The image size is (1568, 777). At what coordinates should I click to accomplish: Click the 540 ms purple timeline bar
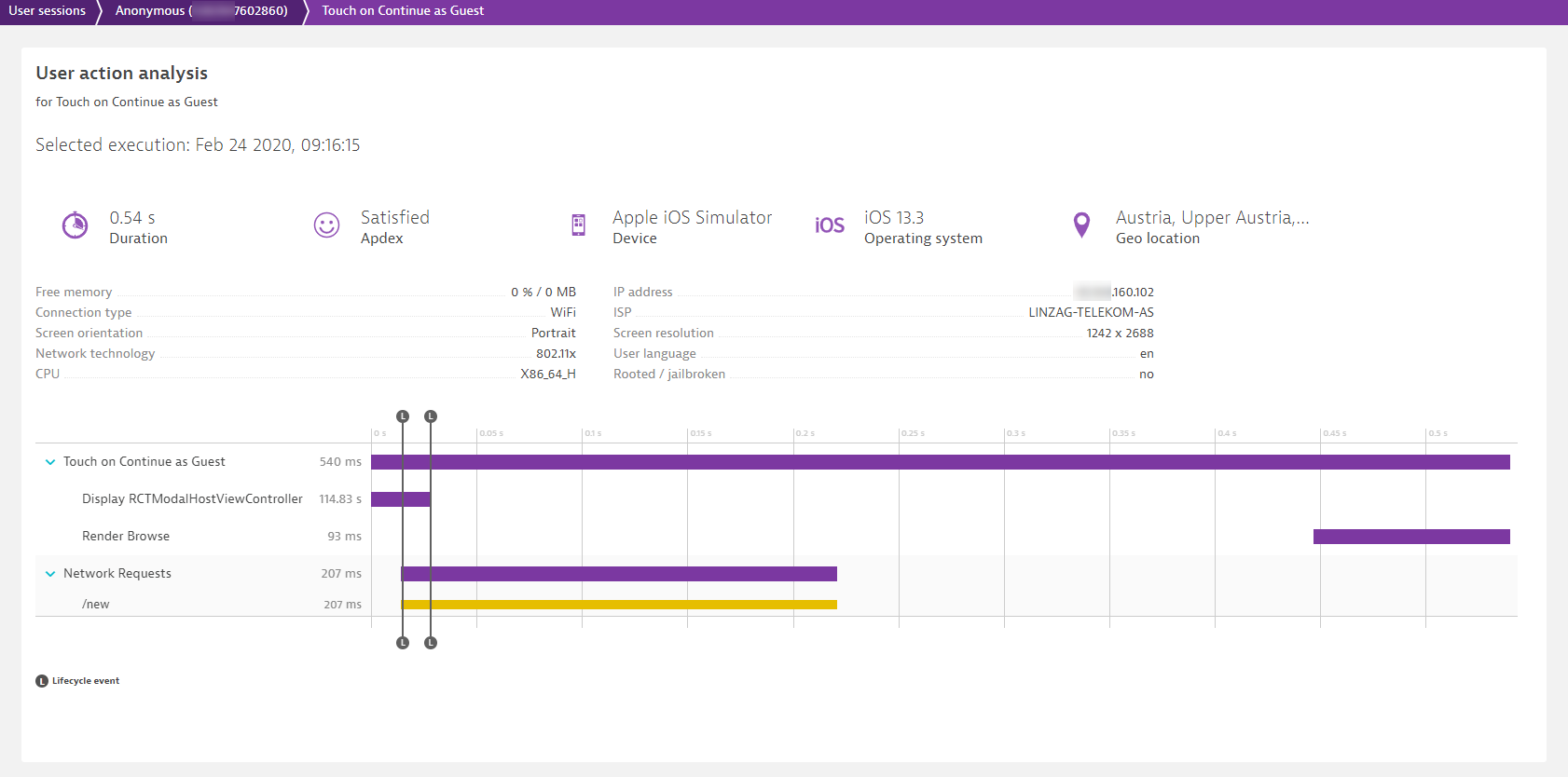click(941, 462)
